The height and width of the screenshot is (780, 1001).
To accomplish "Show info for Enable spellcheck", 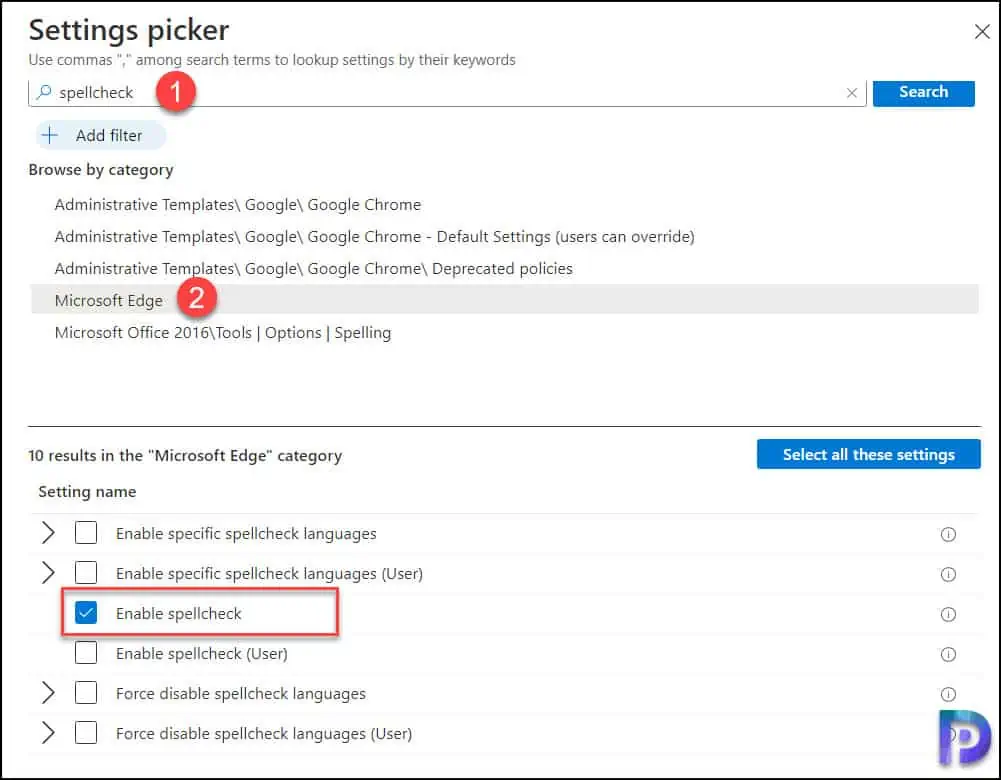I will coord(948,615).
